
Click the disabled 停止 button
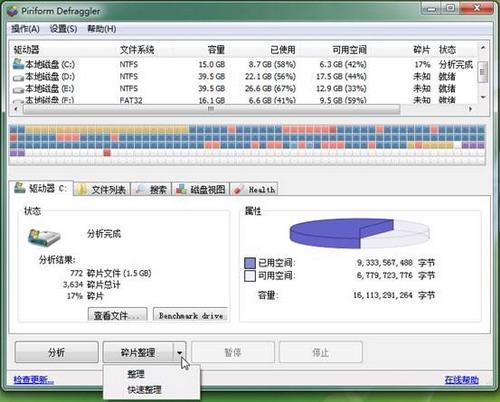(x=321, y=352)
